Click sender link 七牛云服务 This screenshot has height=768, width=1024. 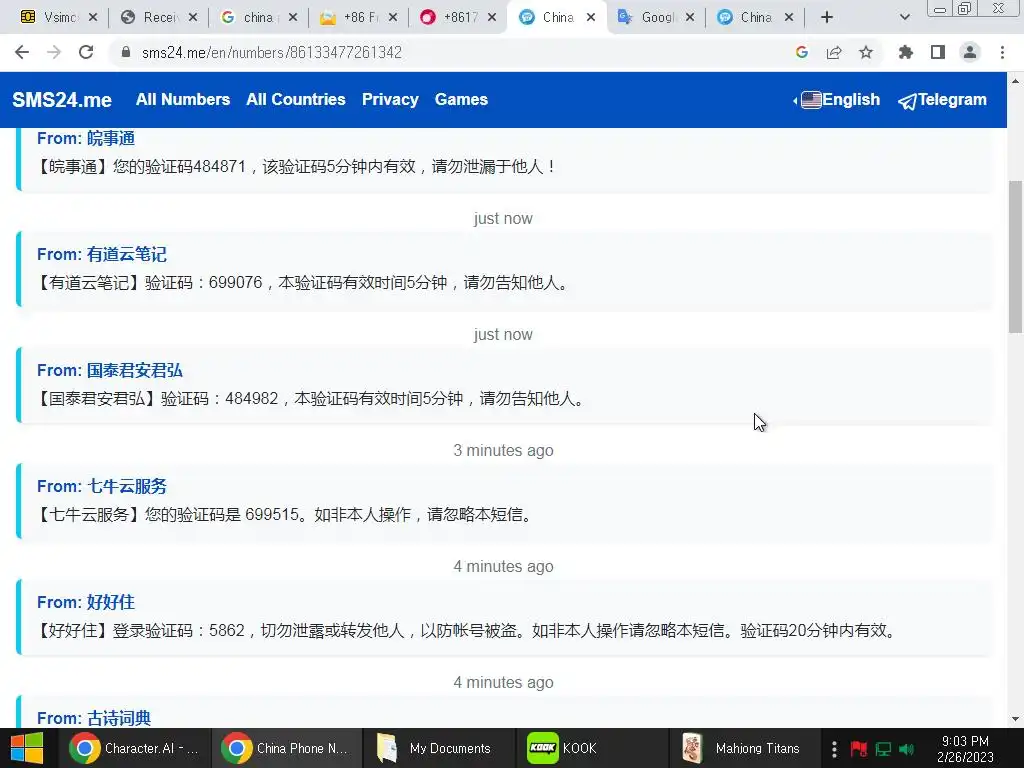click(127, 486)
